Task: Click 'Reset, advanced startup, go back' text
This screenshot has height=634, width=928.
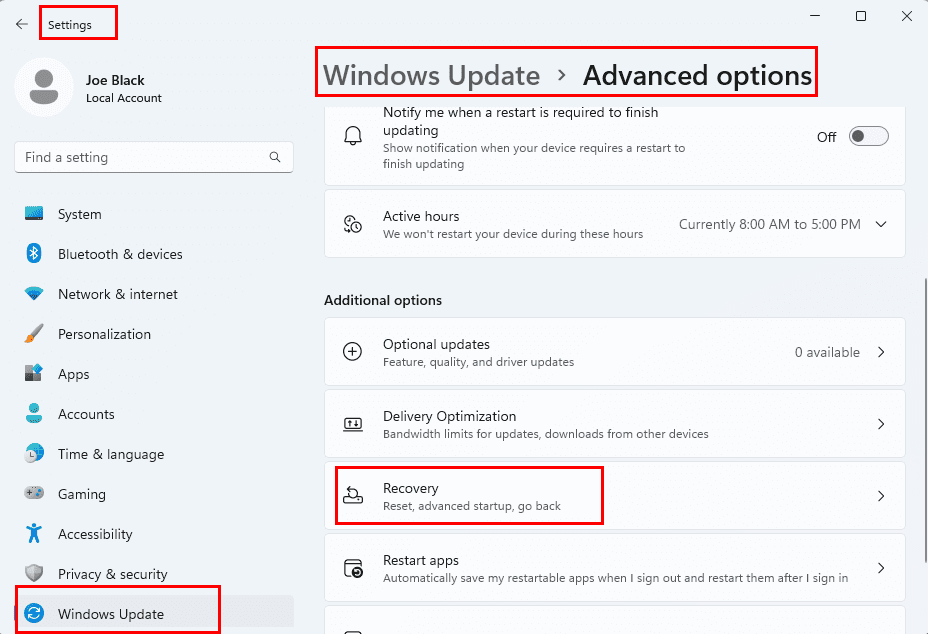Action: pyautogui.click(x=472, y=506)
